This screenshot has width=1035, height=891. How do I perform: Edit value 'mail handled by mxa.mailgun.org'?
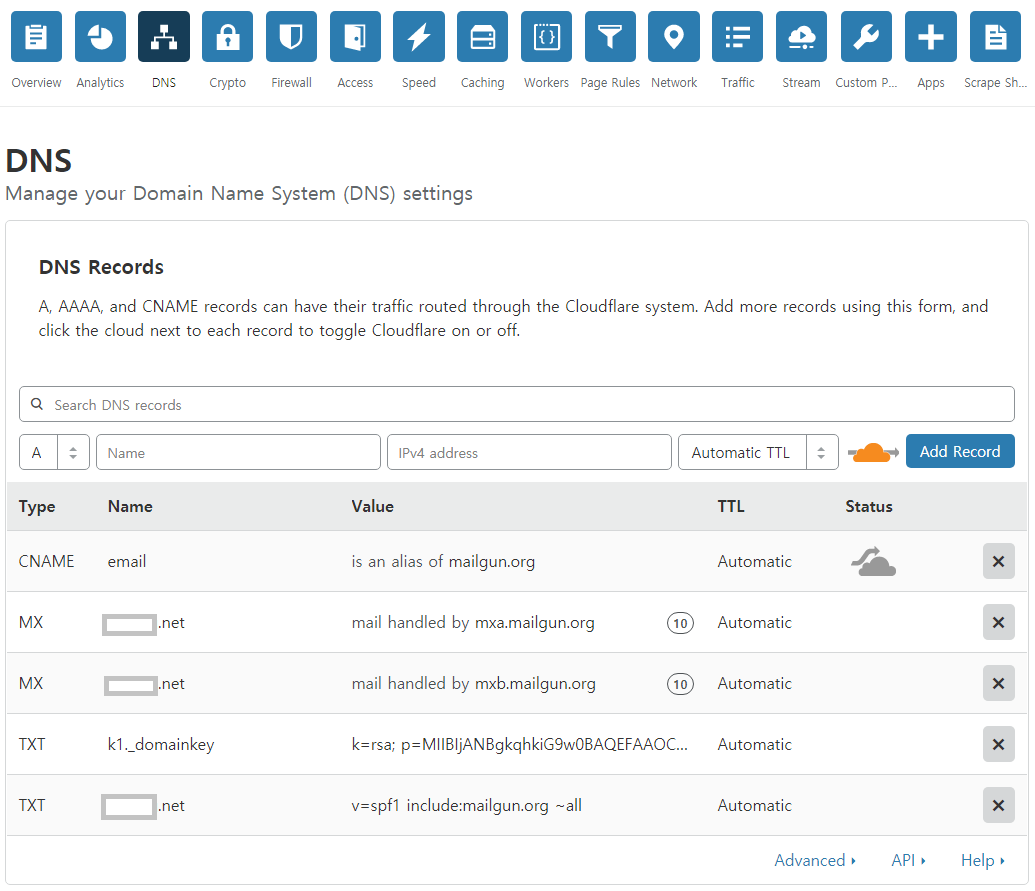[x=473, y=622]
